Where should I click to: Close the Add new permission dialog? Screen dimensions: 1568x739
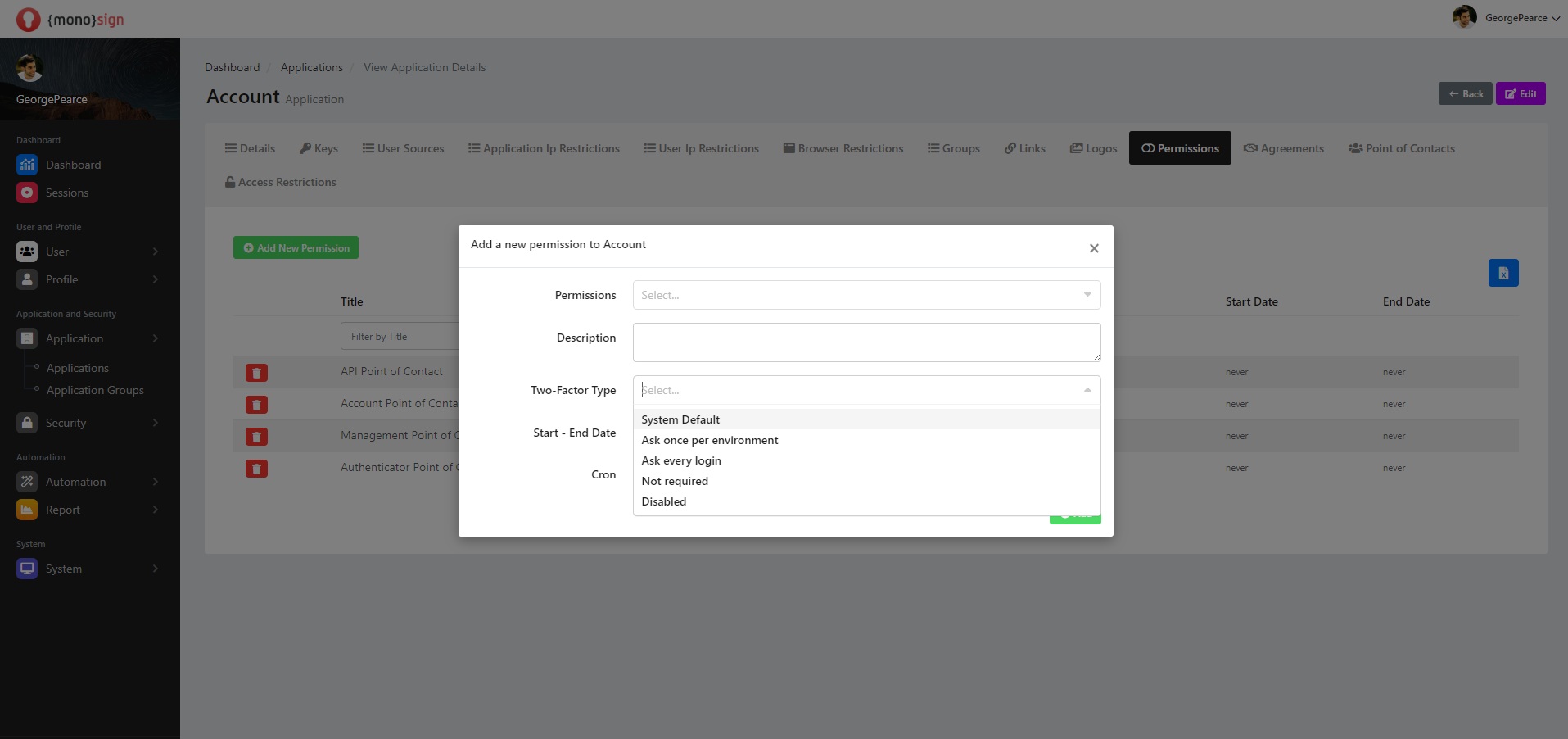[1093, 248]
